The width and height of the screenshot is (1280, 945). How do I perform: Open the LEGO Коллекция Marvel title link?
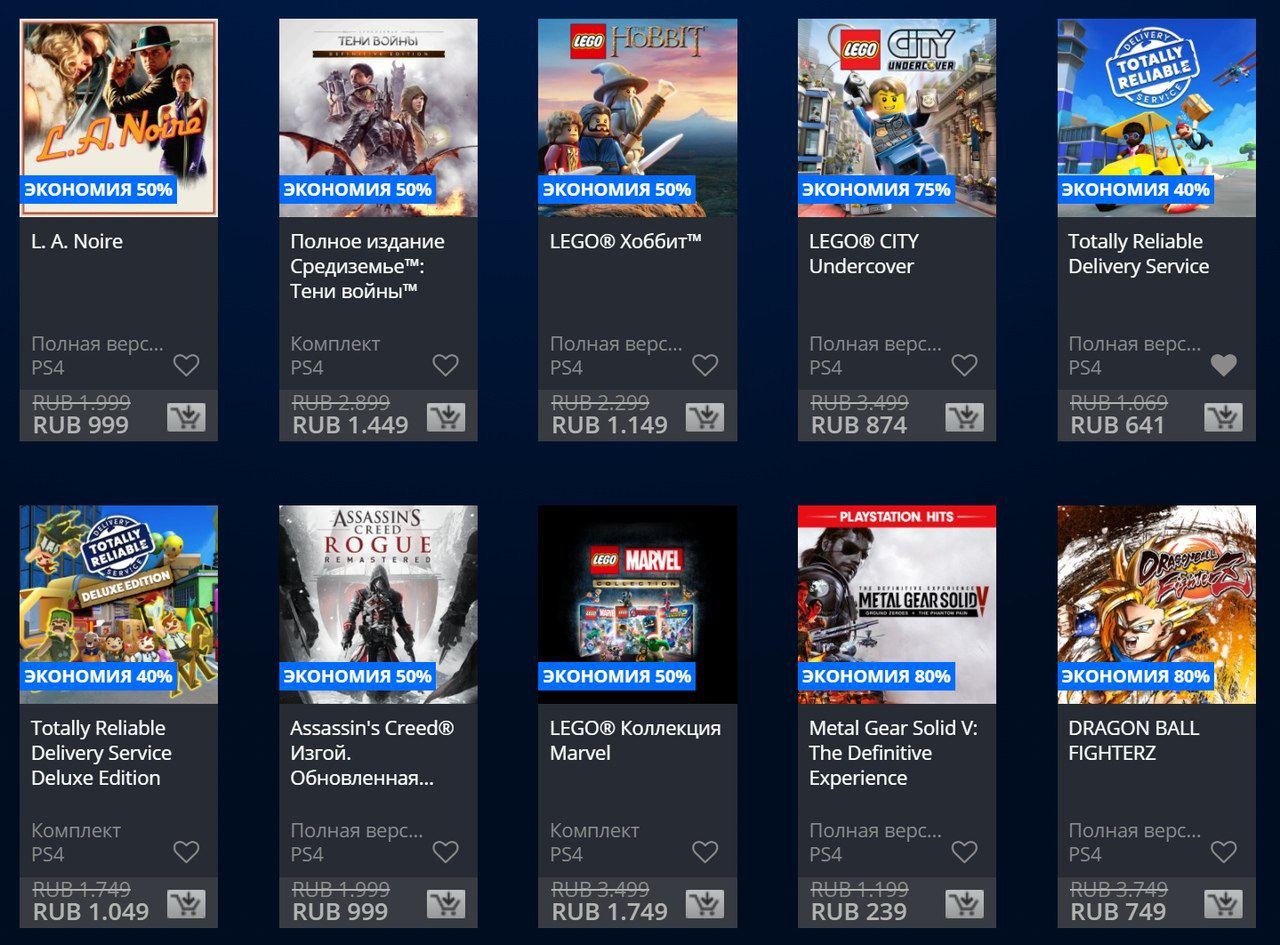(635, 741)
